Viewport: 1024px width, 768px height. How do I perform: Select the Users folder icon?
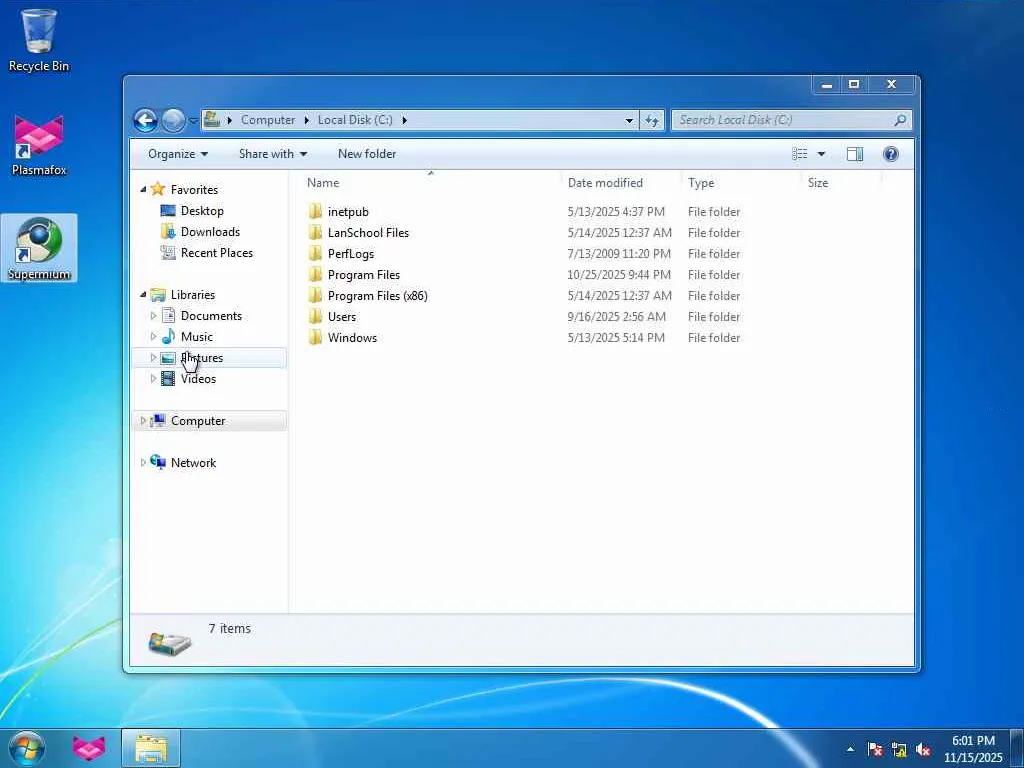tap(315, 316)
